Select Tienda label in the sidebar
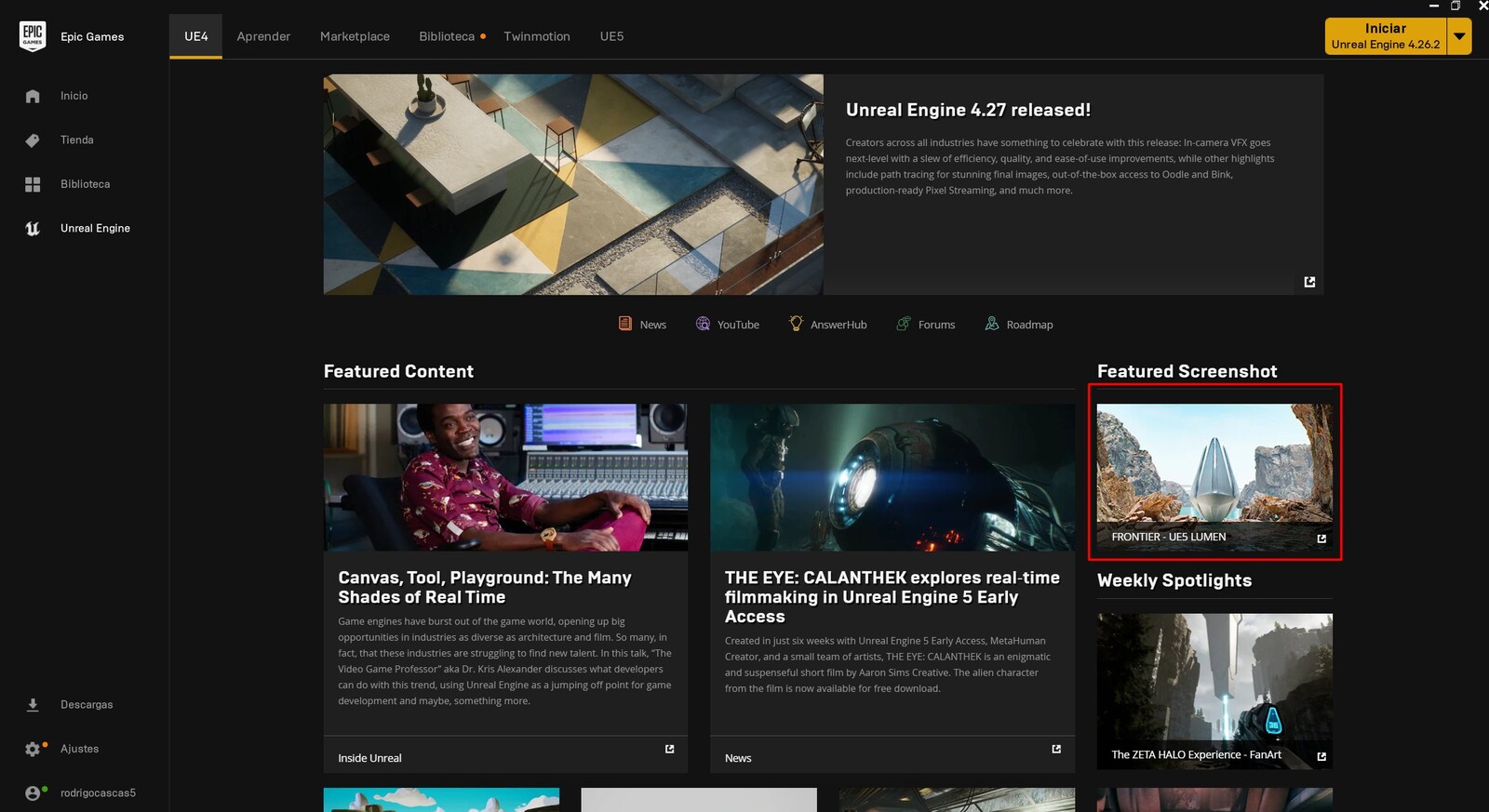The image size is (1489, 812). (x=77, y=140)
